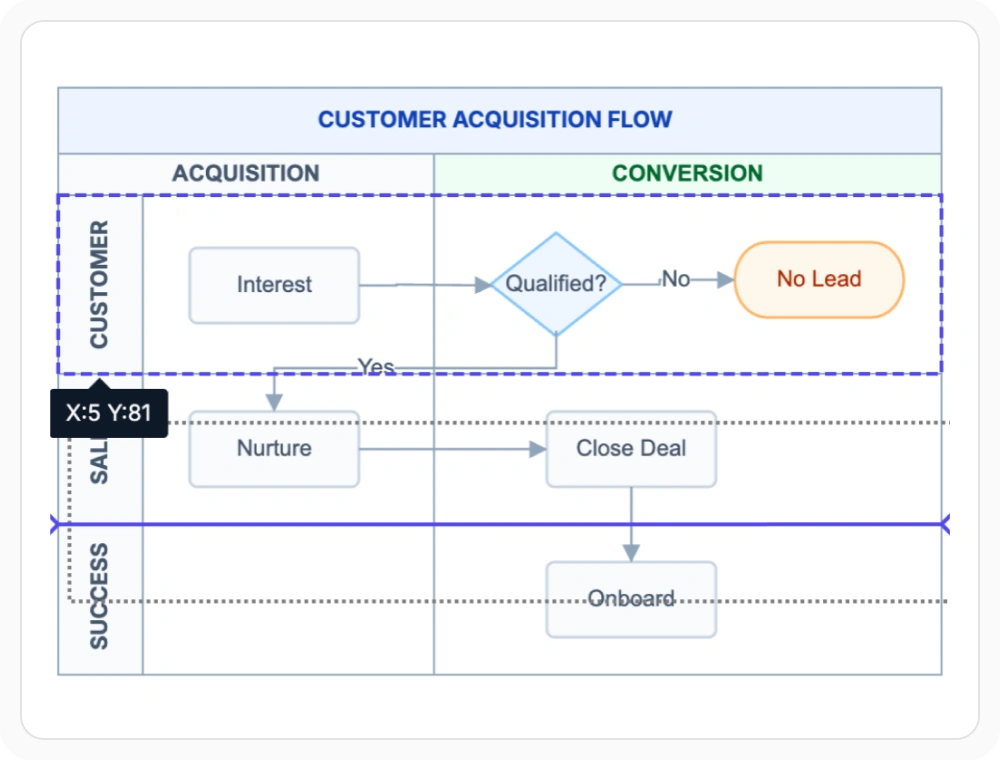The width and height of the screenshot is (1000, 760).
Task: Click the CONVERSION column header
Action: [x=687, y=173]
